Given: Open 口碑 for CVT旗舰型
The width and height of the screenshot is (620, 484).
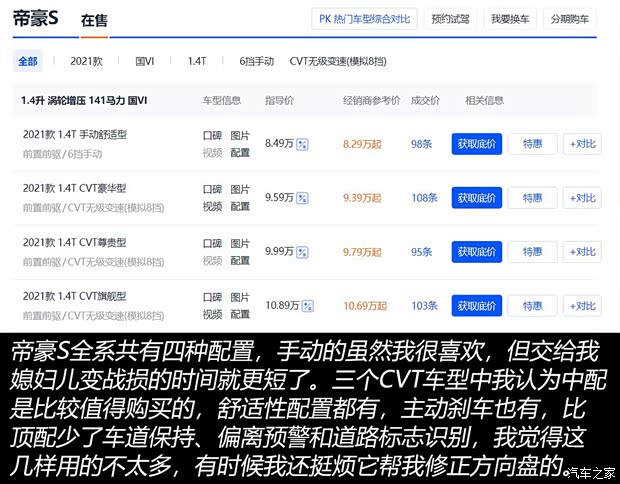Looking at the screenshot, I should tap(212, 297).
